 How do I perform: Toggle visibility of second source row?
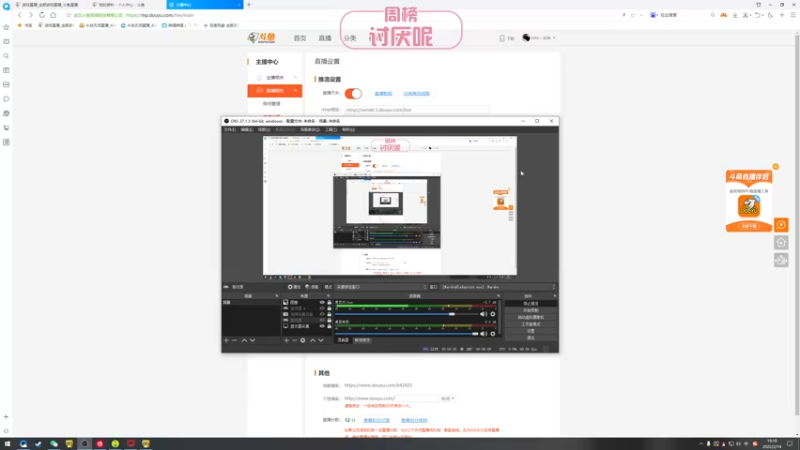tap(322, 308)
